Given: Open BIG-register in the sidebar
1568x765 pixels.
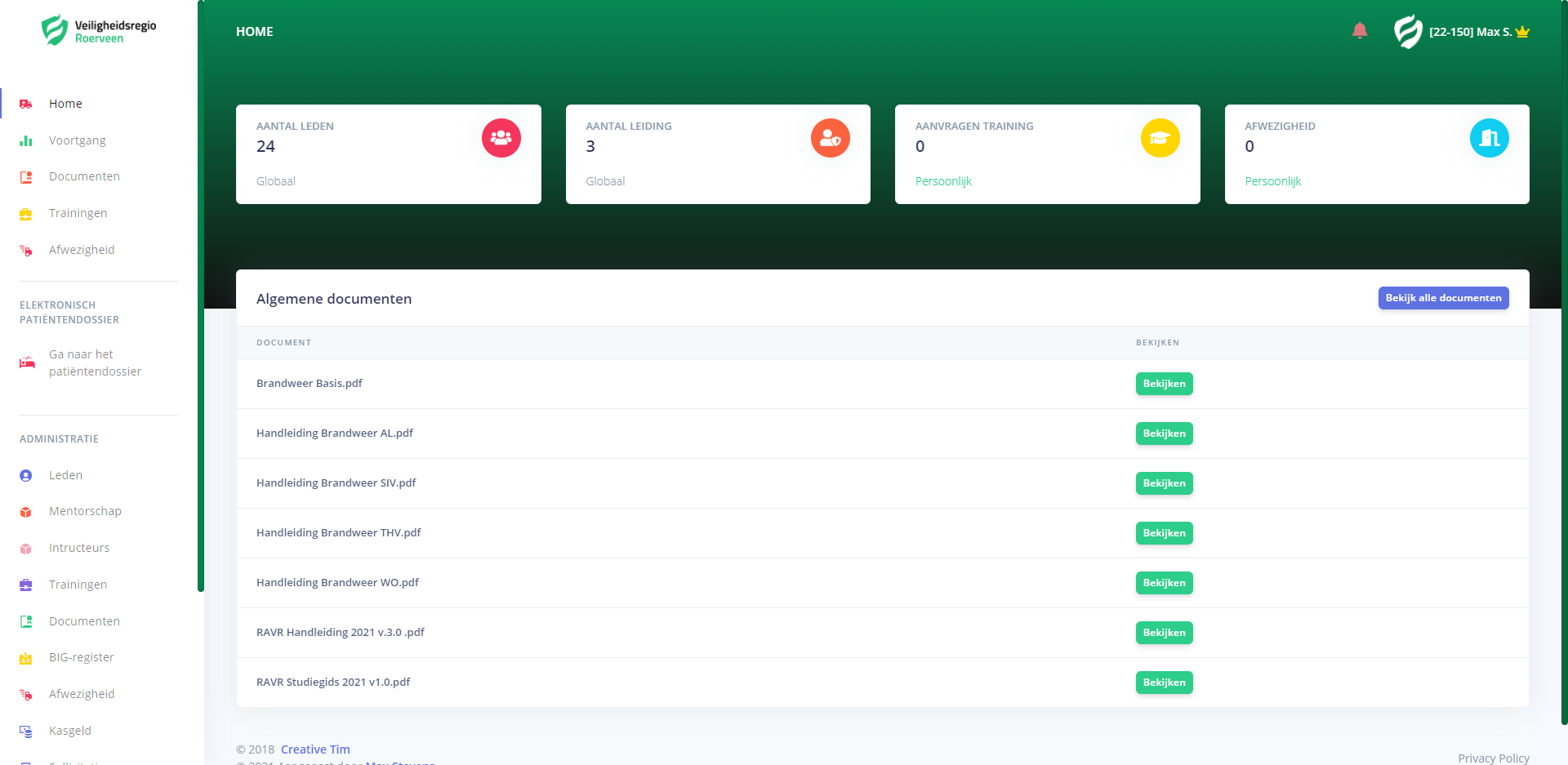Looking at the screenshot, I should [x=81, y=657].
